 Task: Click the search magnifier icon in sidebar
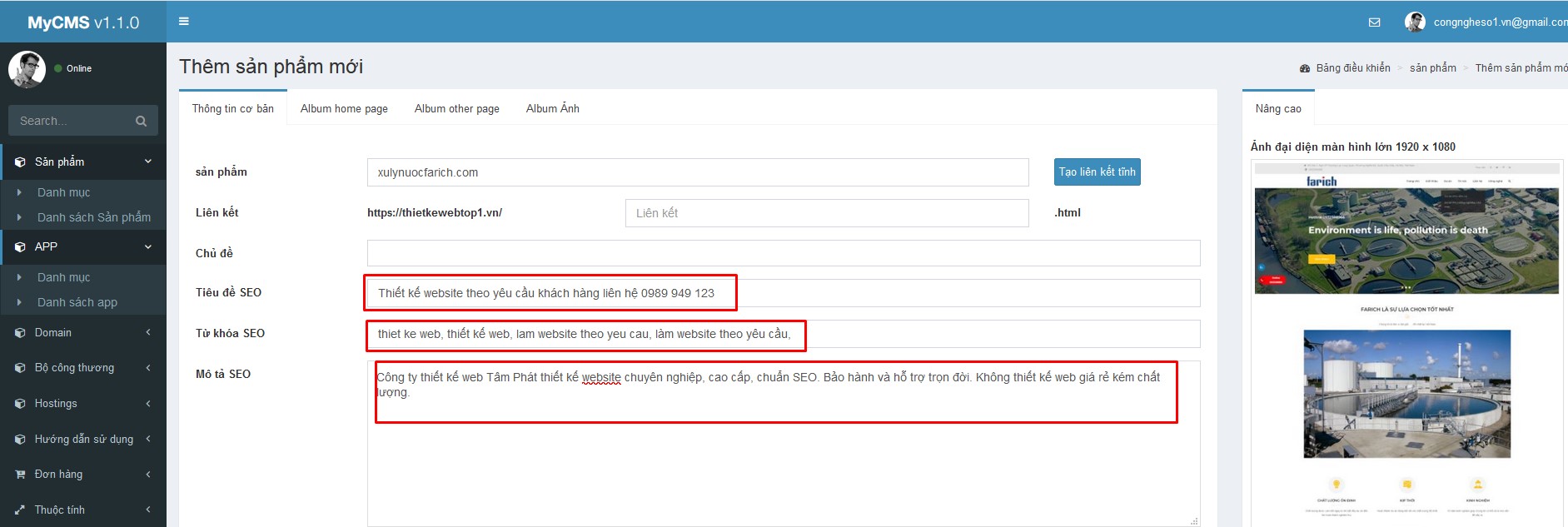click(141, 122)
